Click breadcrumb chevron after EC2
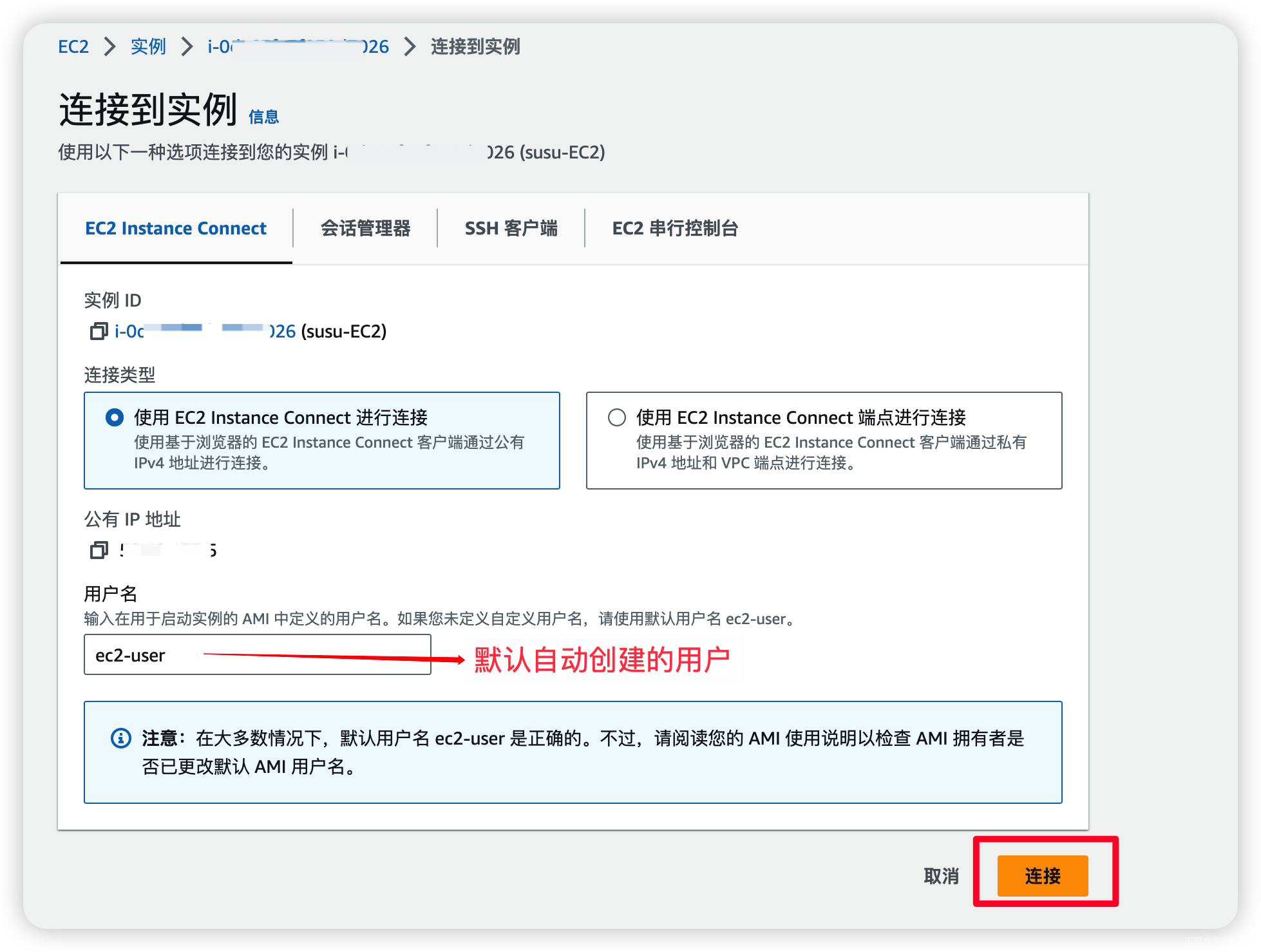Viewport: 1261px width, 952px height. pos(110,46)
